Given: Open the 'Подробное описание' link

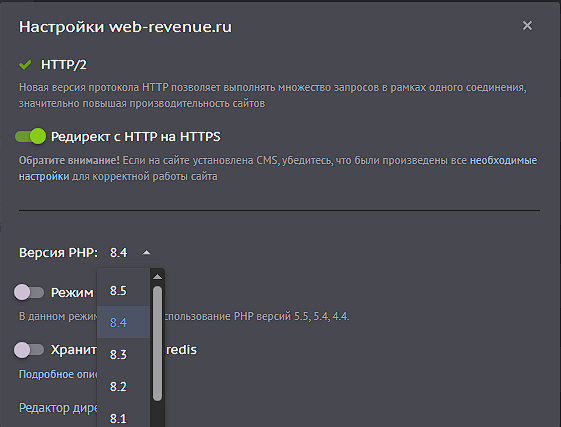Looking at the screenshot, I should click(58, 374).
